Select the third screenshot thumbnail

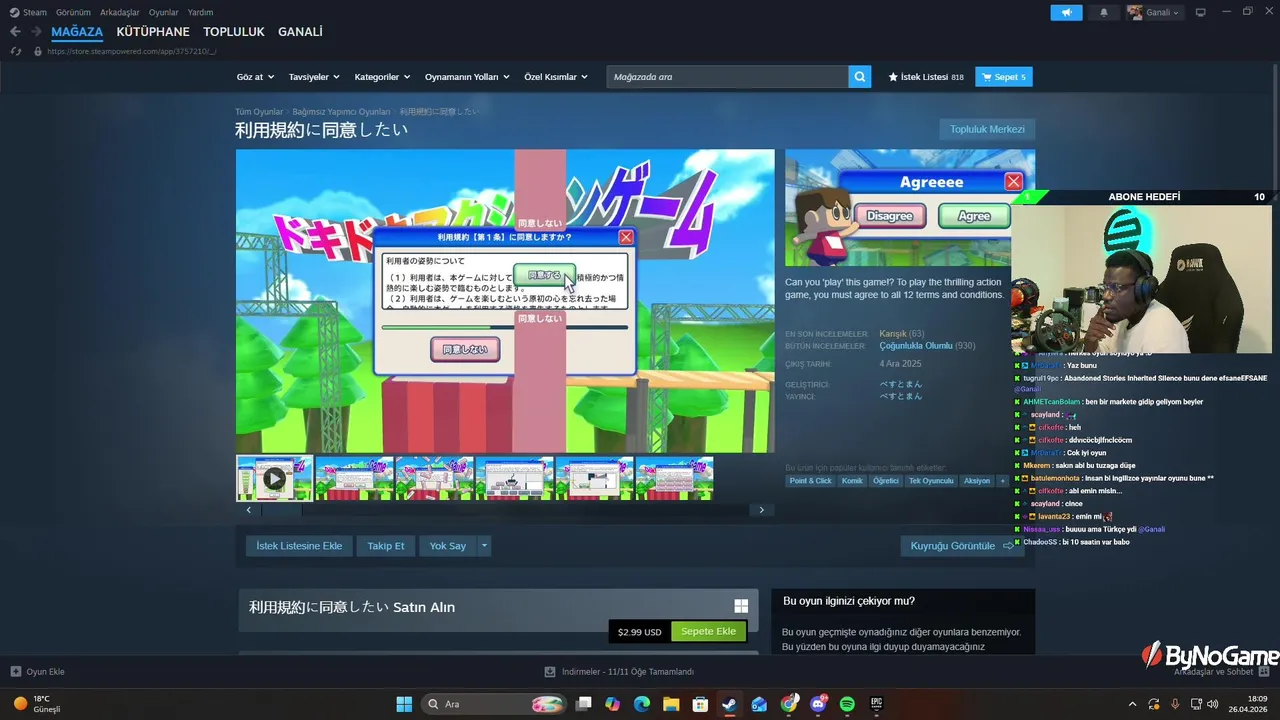(x=434, y=478)
